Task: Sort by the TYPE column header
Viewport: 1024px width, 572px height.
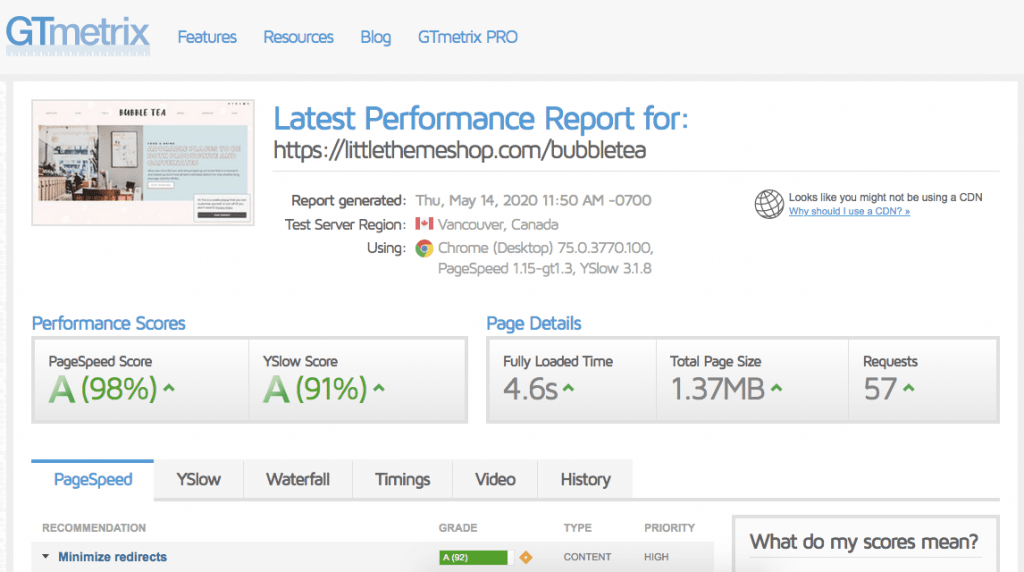Action: [x=577, y=528]
